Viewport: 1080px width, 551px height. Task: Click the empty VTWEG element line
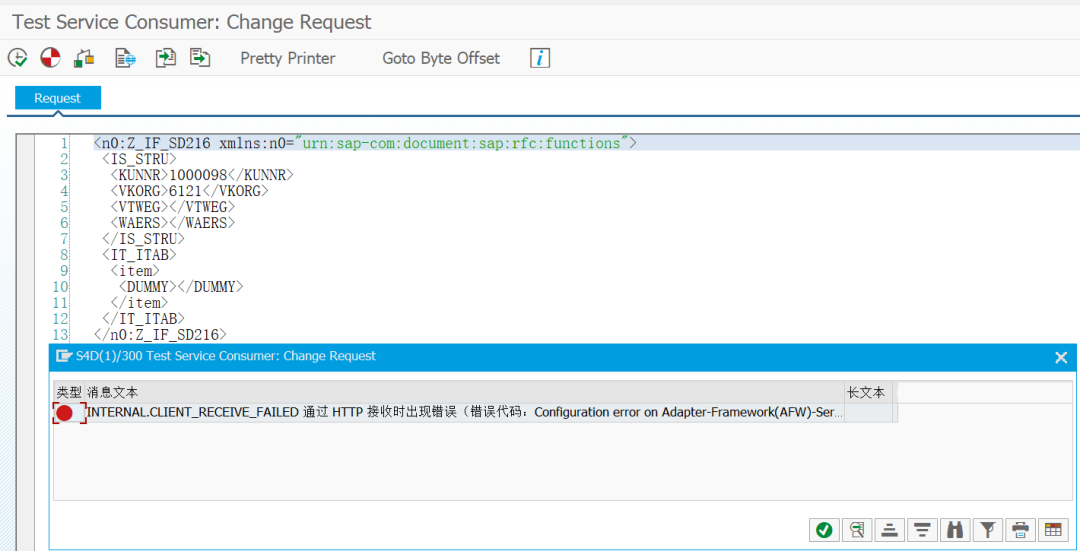tap(173, 207)
